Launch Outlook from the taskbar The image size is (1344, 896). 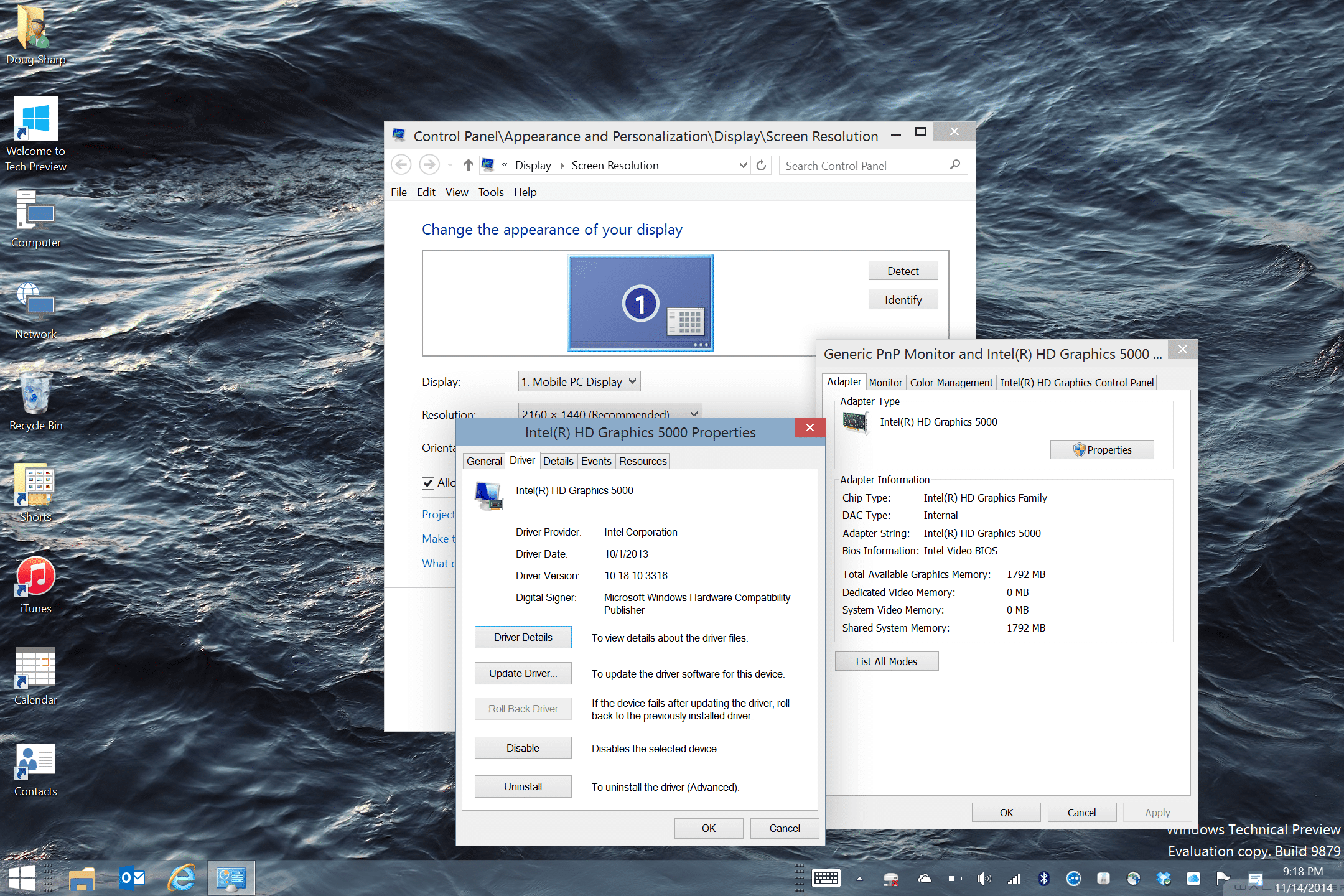click(x=132, y=878)
